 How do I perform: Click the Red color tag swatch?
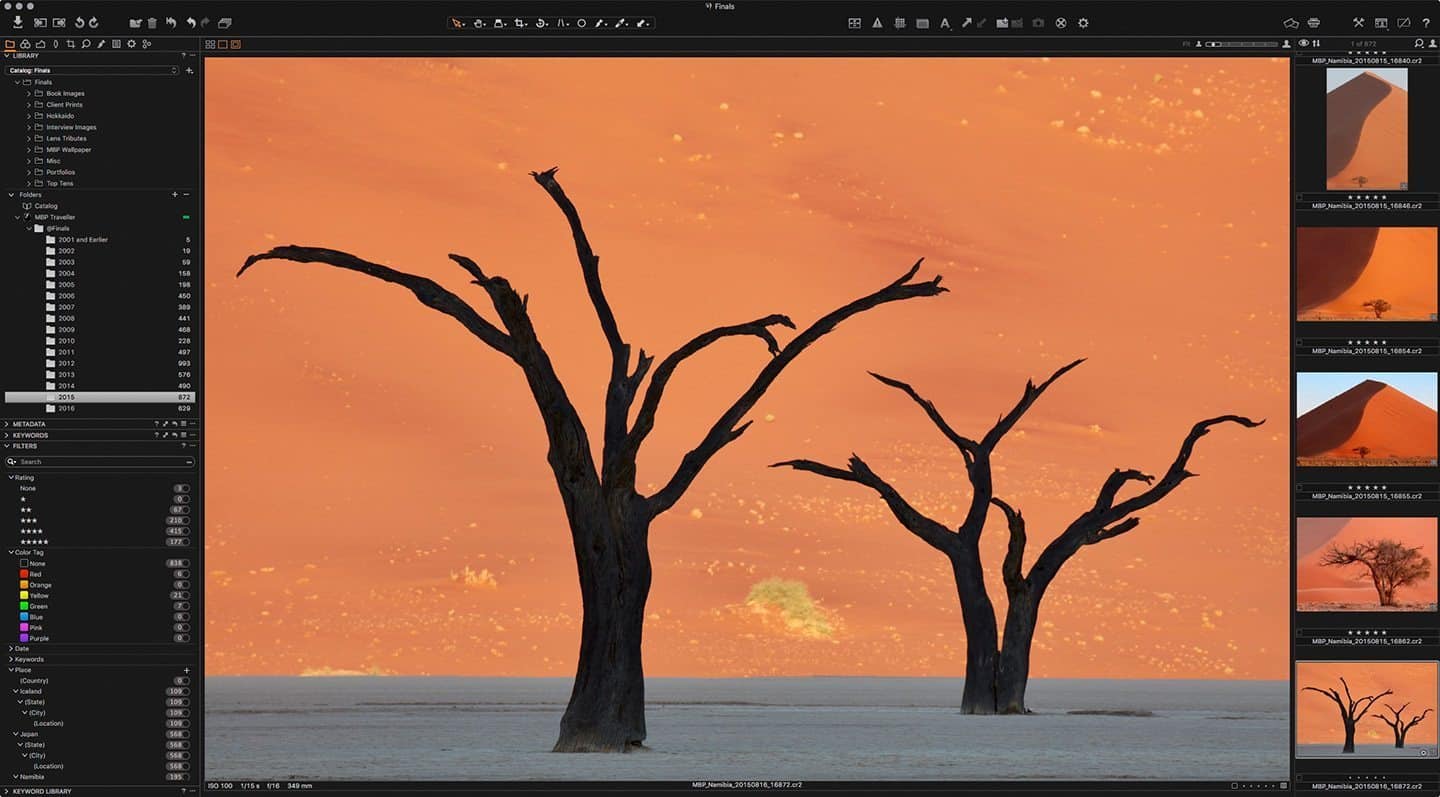point(24,574)
